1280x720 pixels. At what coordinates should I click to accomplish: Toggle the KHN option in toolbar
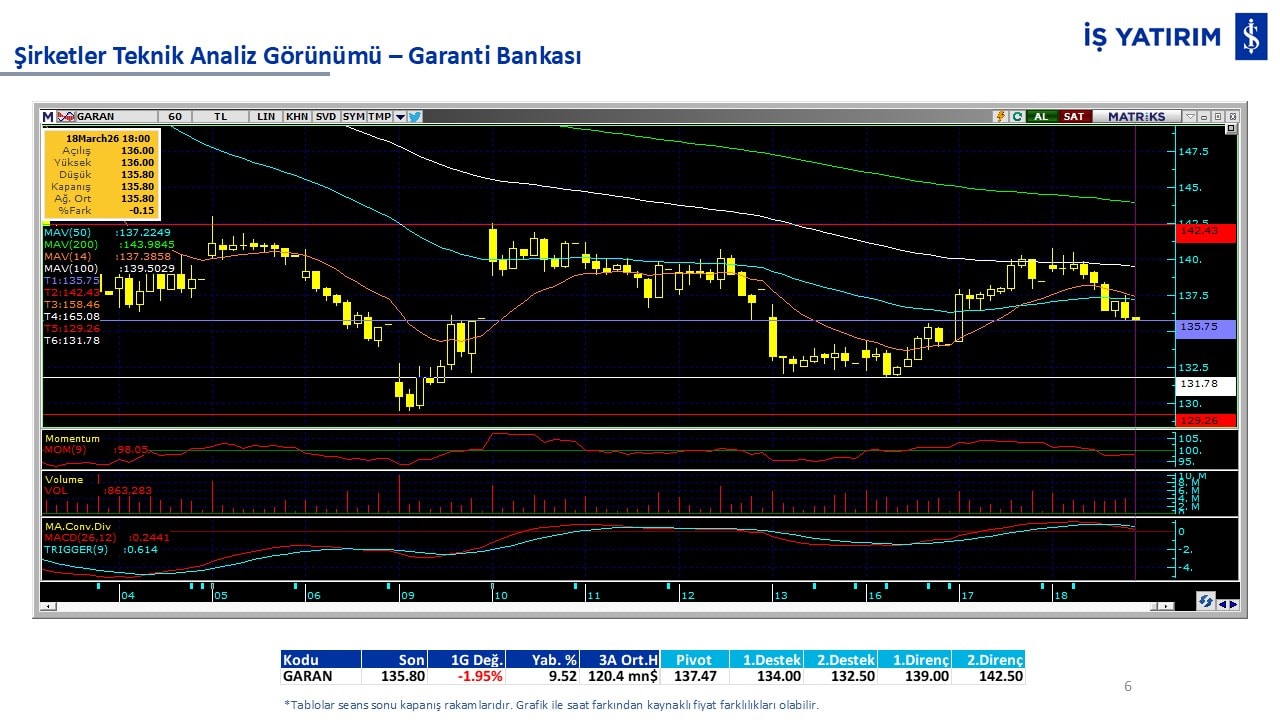(297, 116)
